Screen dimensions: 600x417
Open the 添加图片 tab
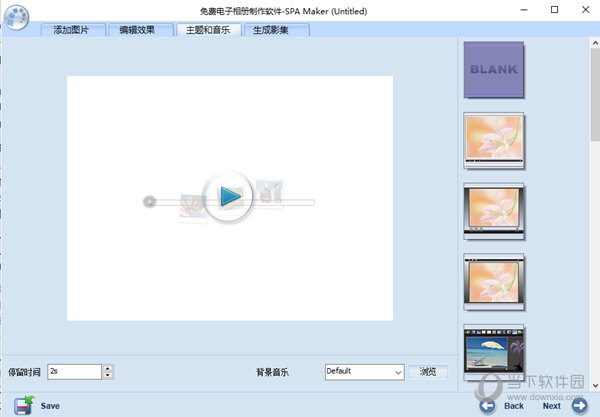73,30
